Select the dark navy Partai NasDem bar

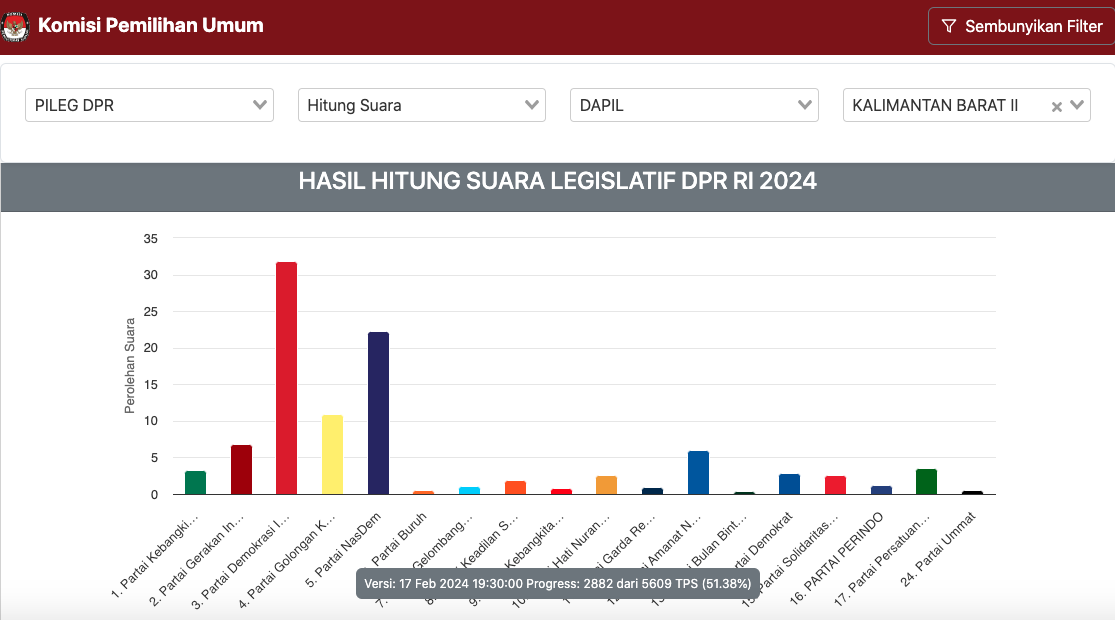[378, 413]
